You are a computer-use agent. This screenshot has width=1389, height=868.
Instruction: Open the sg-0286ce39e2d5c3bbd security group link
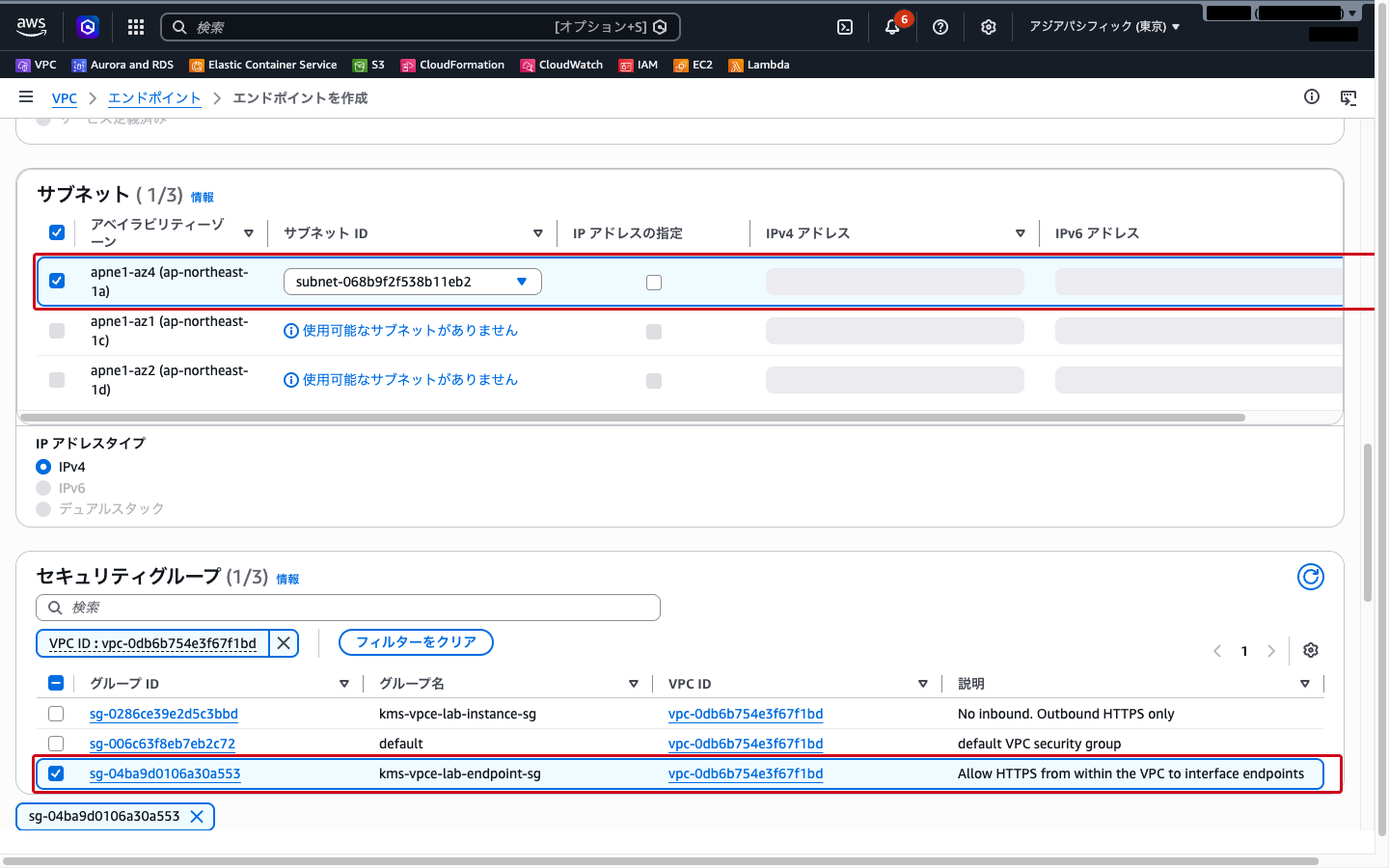point(164,714)
